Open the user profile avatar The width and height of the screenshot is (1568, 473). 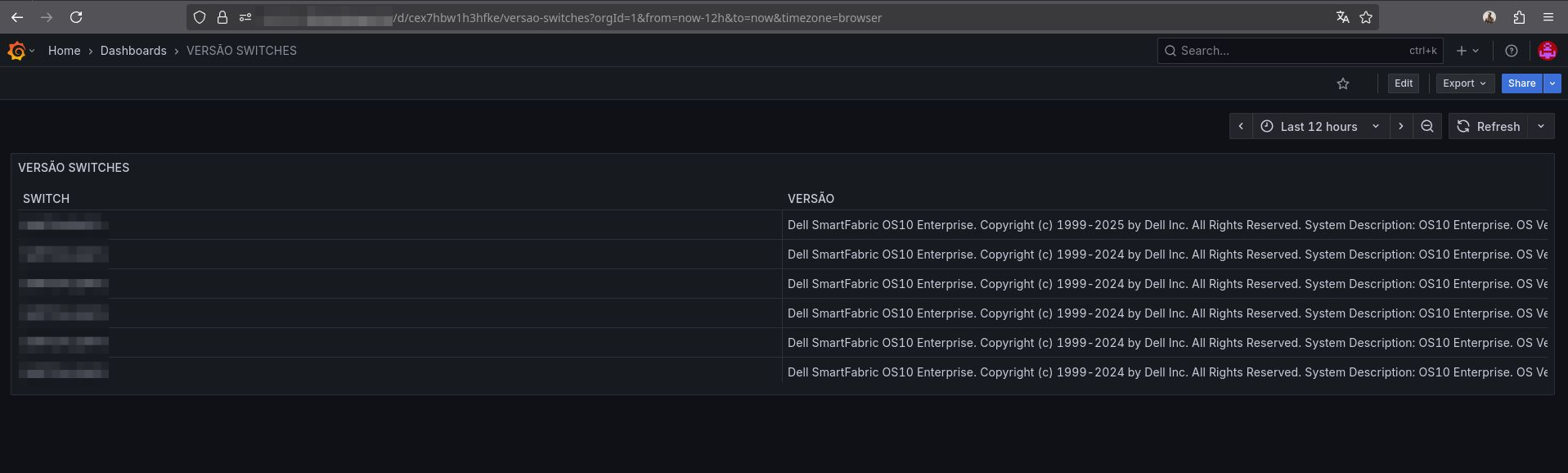coord(1547,51)
